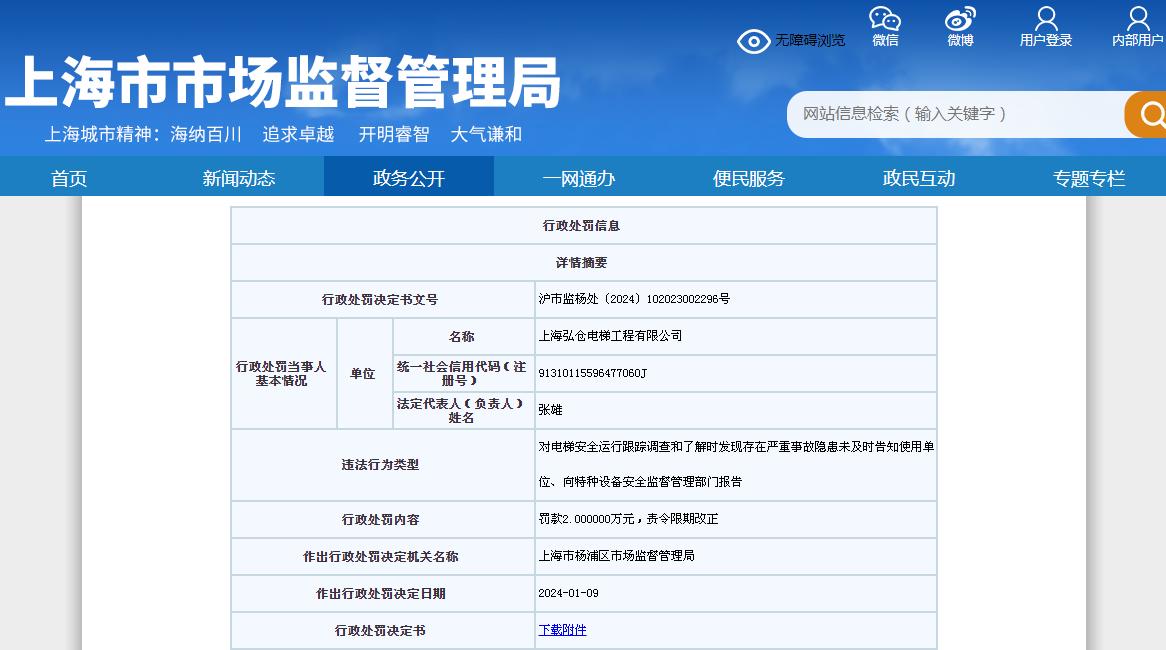The width and height of the screenshot is (1166, 650).
Task: Click the violation description starting 对电梯安全运行
Action: (x=736, y=465)
